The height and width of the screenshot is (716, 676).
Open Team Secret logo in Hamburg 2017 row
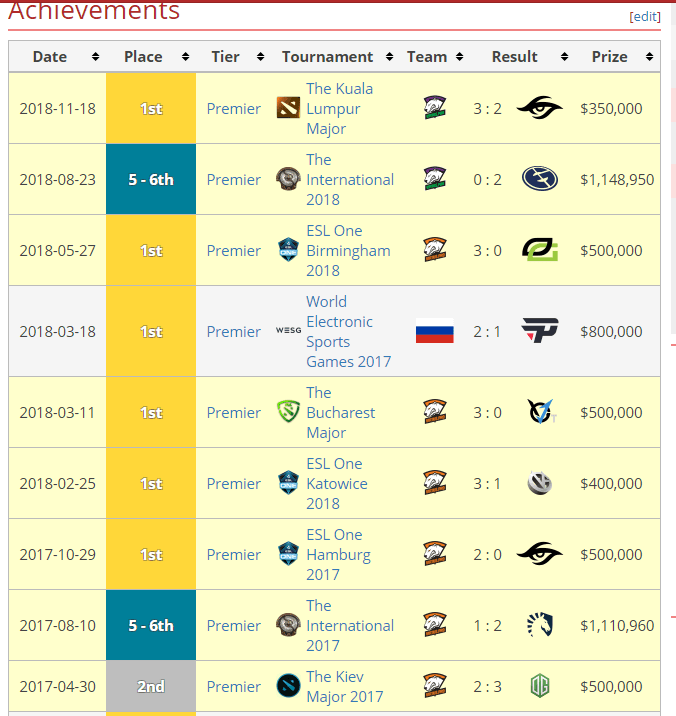539,554
